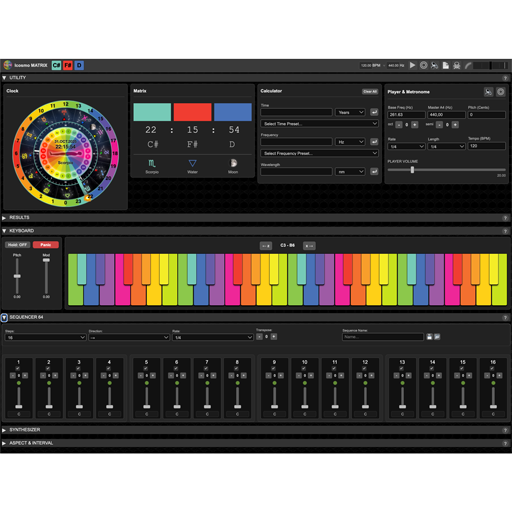Viewport: 512px width, 512px height.
Task: Open the Select Time Preset dropdown
Action: pos(319,124)
